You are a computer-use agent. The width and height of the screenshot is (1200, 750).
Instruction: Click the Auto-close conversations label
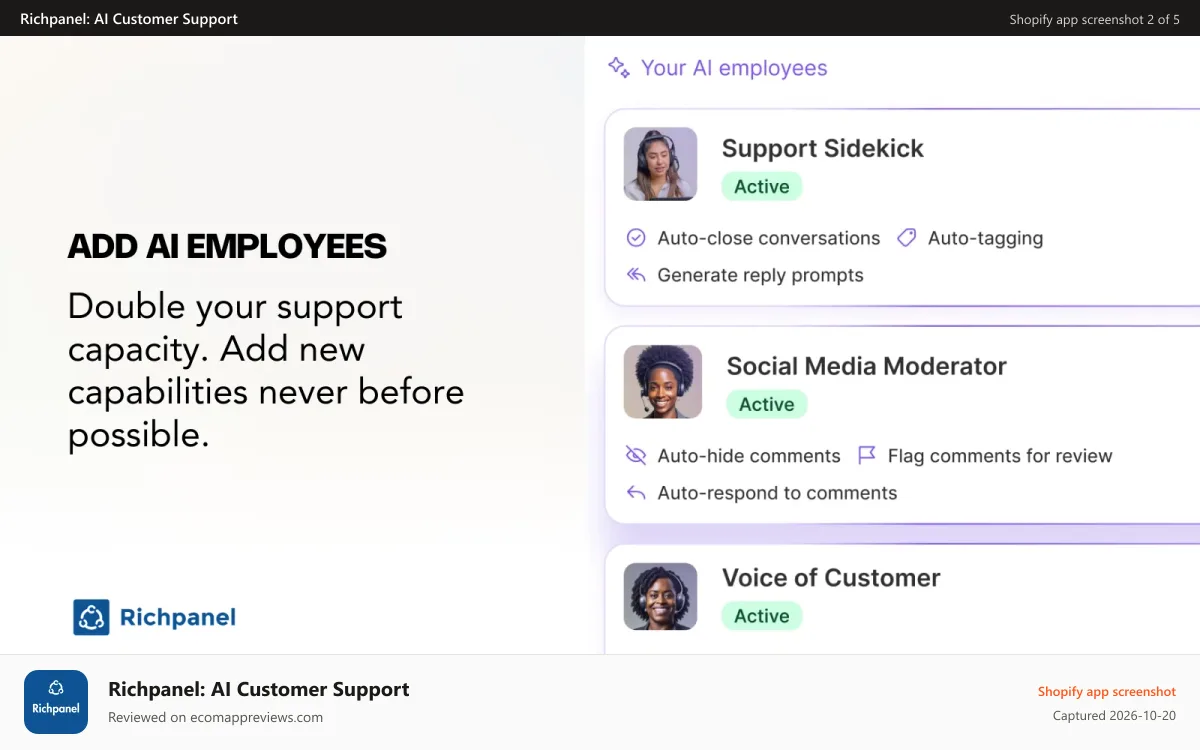pyautogui.click(x=769, y=238)
